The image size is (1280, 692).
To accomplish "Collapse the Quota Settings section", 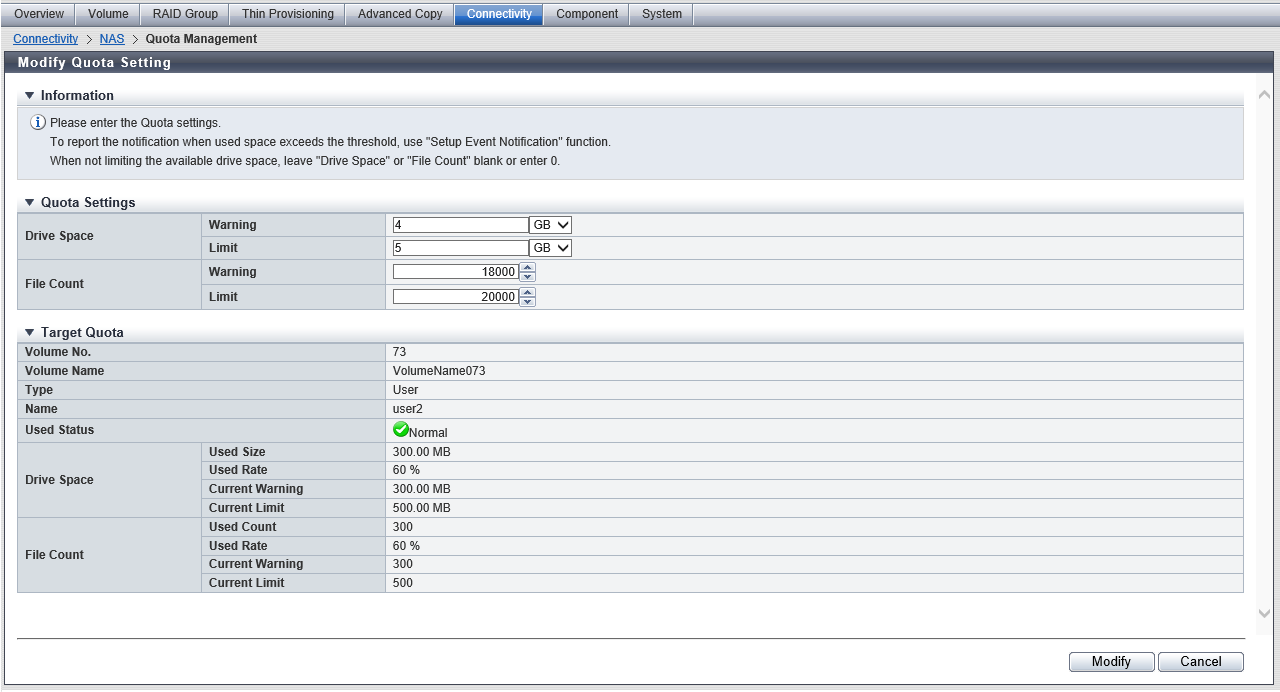I will point(30,203).
